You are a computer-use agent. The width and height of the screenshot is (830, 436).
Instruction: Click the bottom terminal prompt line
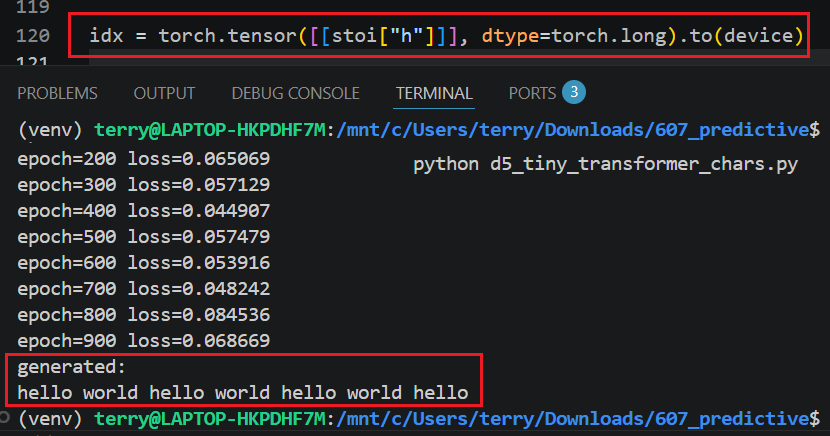point(419,419)
